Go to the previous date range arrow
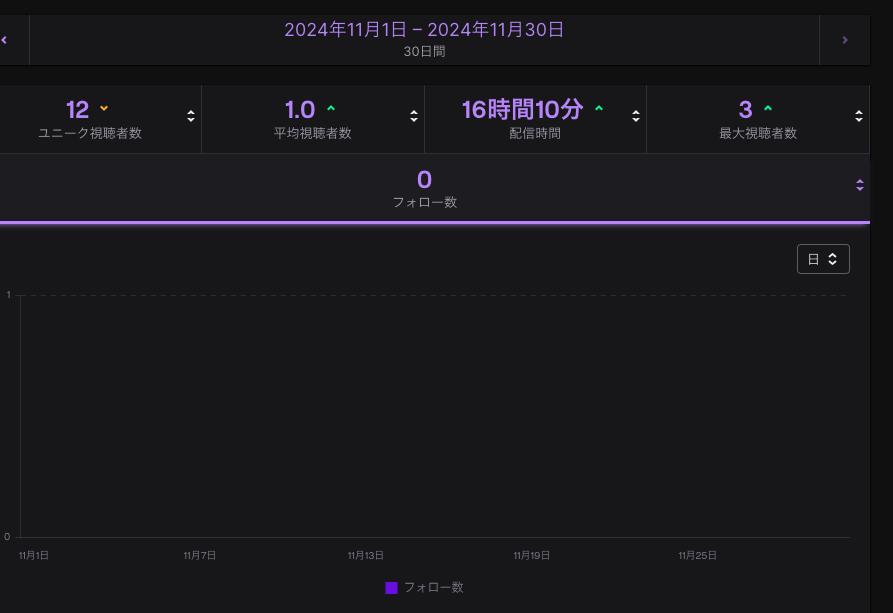The width and height of the screenshot is (893, 613). point(5,40)
